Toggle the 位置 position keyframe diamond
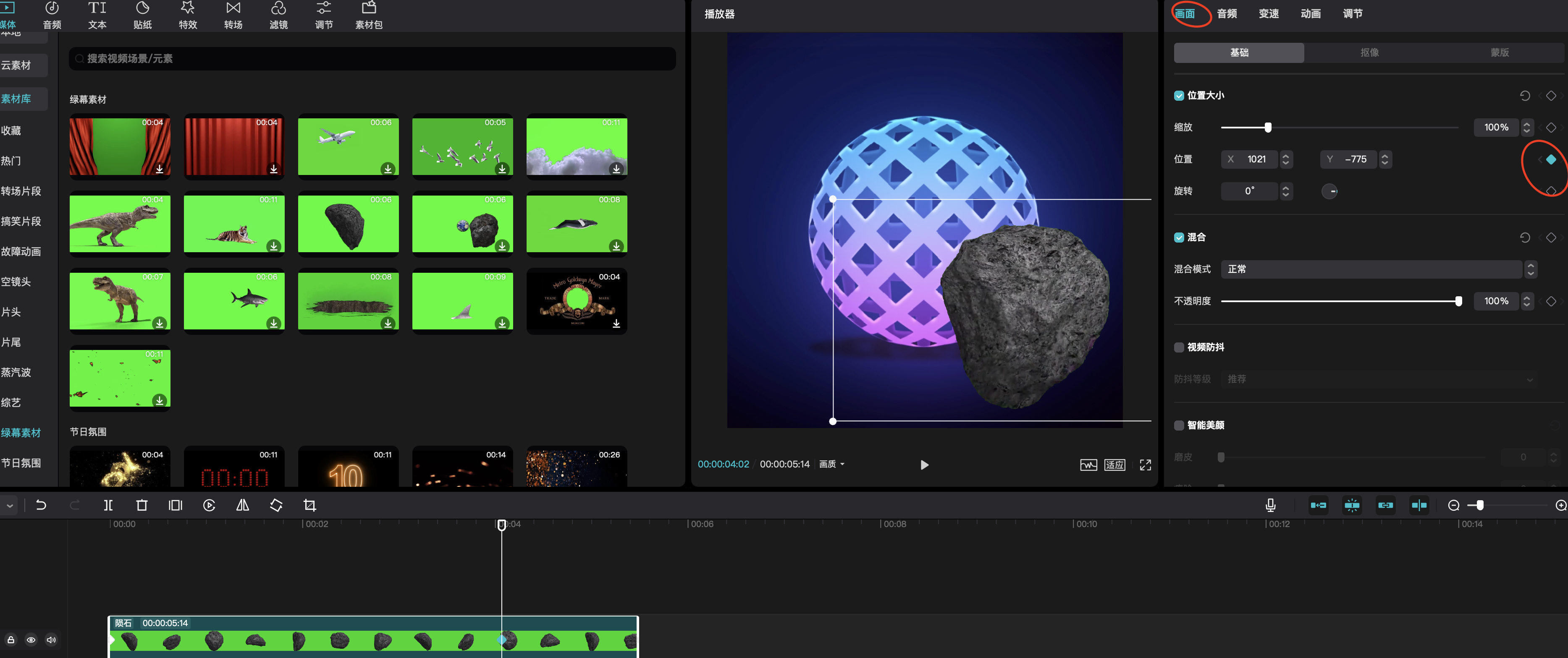 tap(1550, 159)
